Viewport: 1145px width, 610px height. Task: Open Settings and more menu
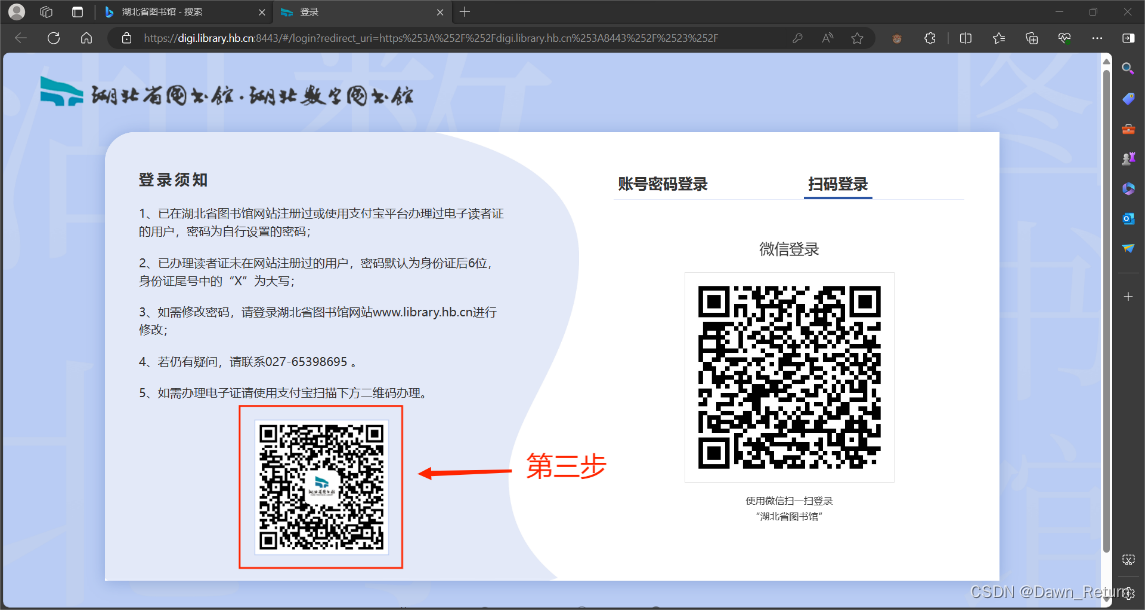coord(1097,38)
